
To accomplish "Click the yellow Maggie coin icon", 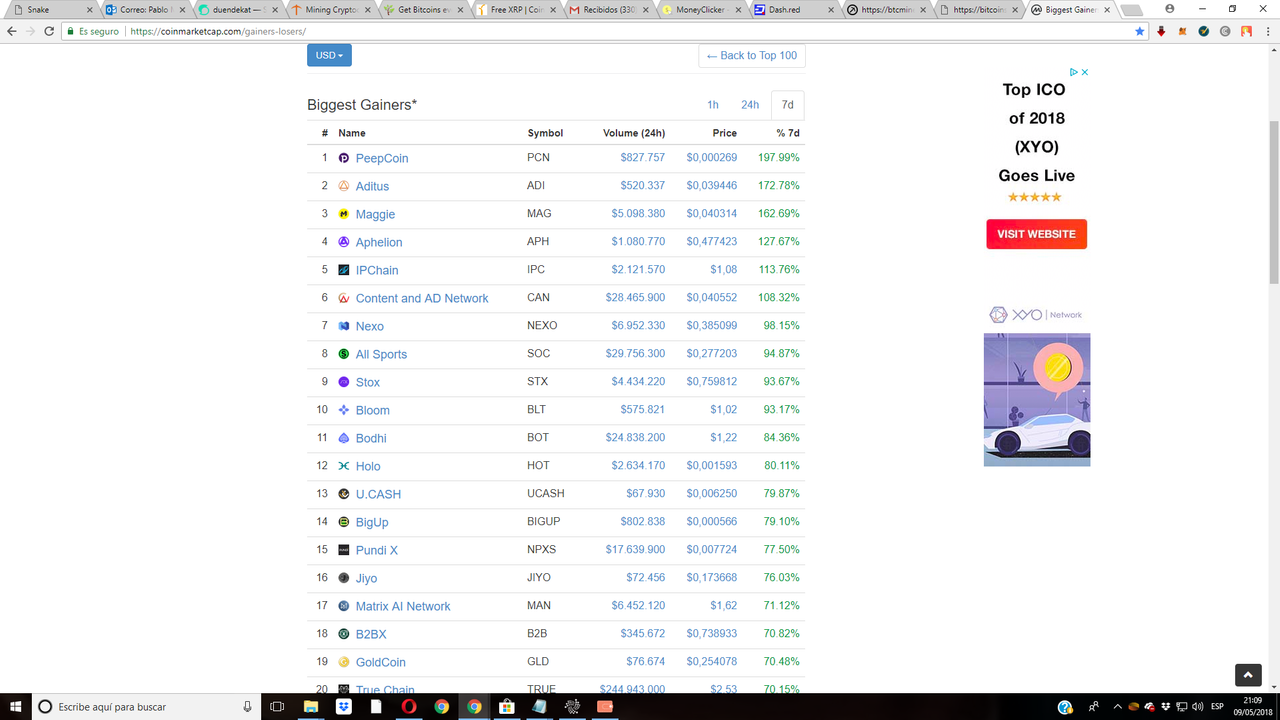I will point(344,214).
